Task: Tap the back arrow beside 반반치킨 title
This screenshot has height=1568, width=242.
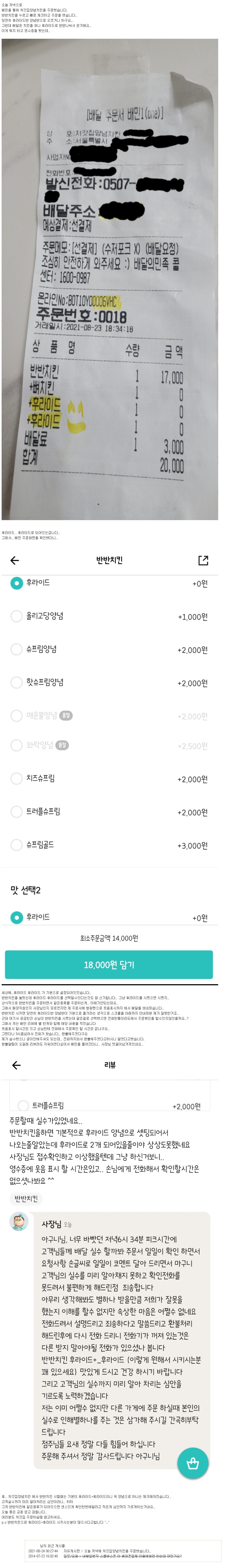Action: pos(15,560)
